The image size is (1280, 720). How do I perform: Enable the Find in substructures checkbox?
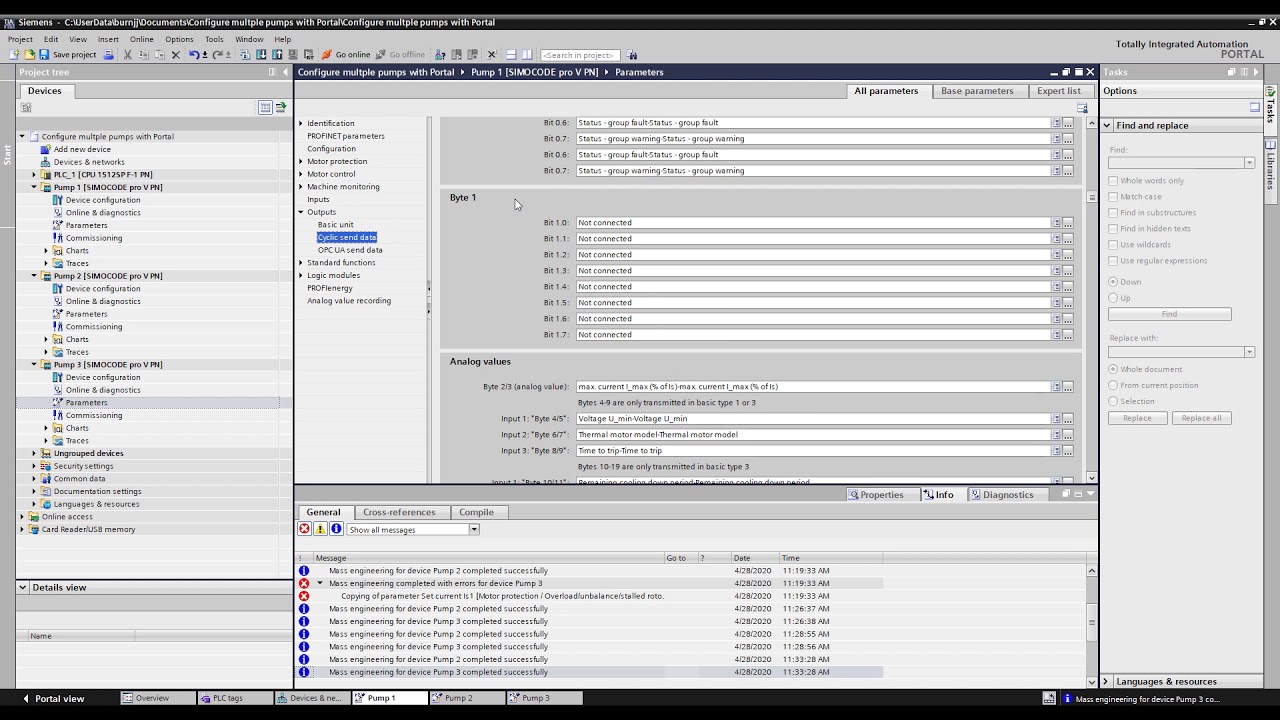coord(1113,213)
